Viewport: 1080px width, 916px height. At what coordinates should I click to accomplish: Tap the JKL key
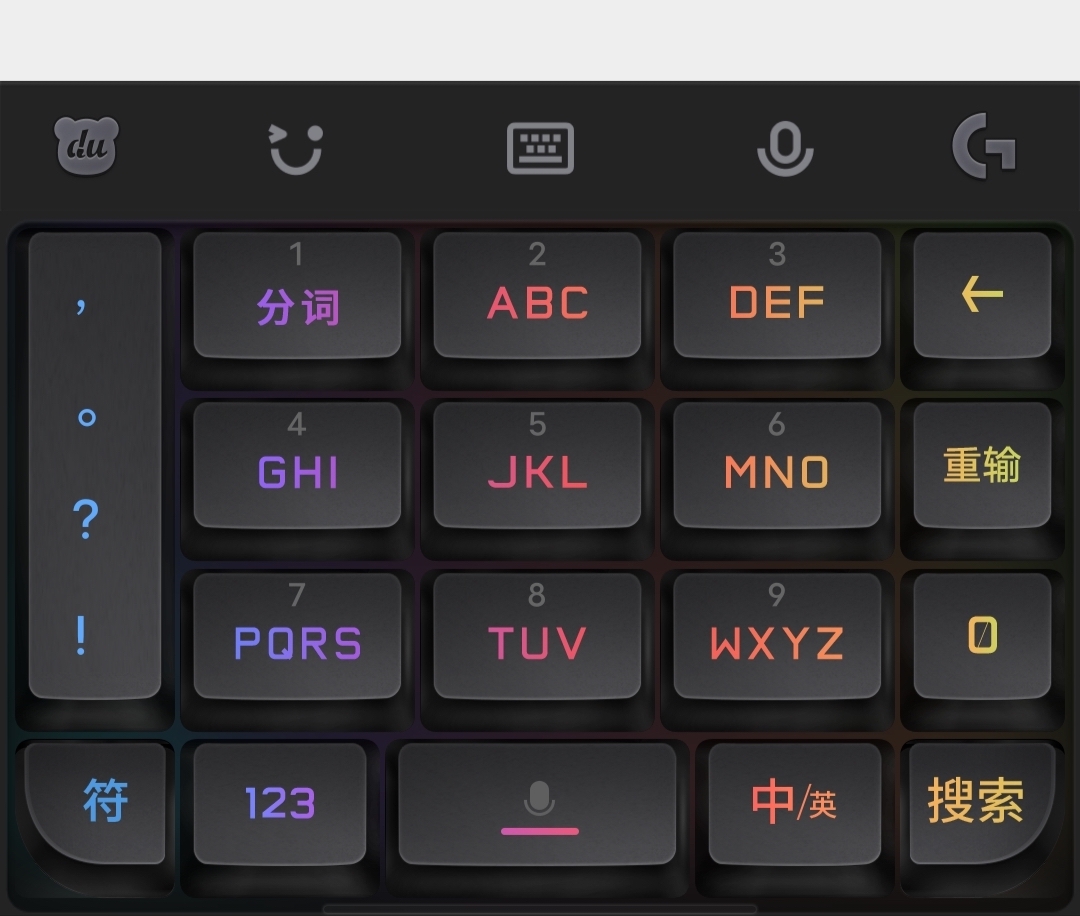click(x=537, y=465)
